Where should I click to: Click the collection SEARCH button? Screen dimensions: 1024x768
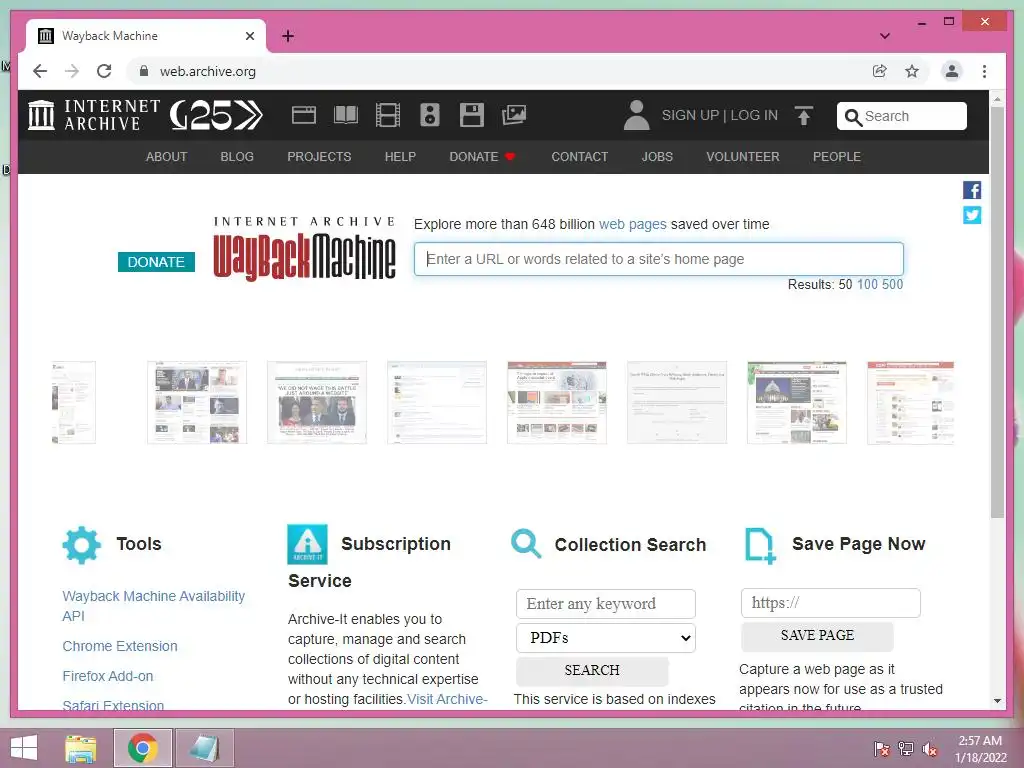click(x=592, y=671)
